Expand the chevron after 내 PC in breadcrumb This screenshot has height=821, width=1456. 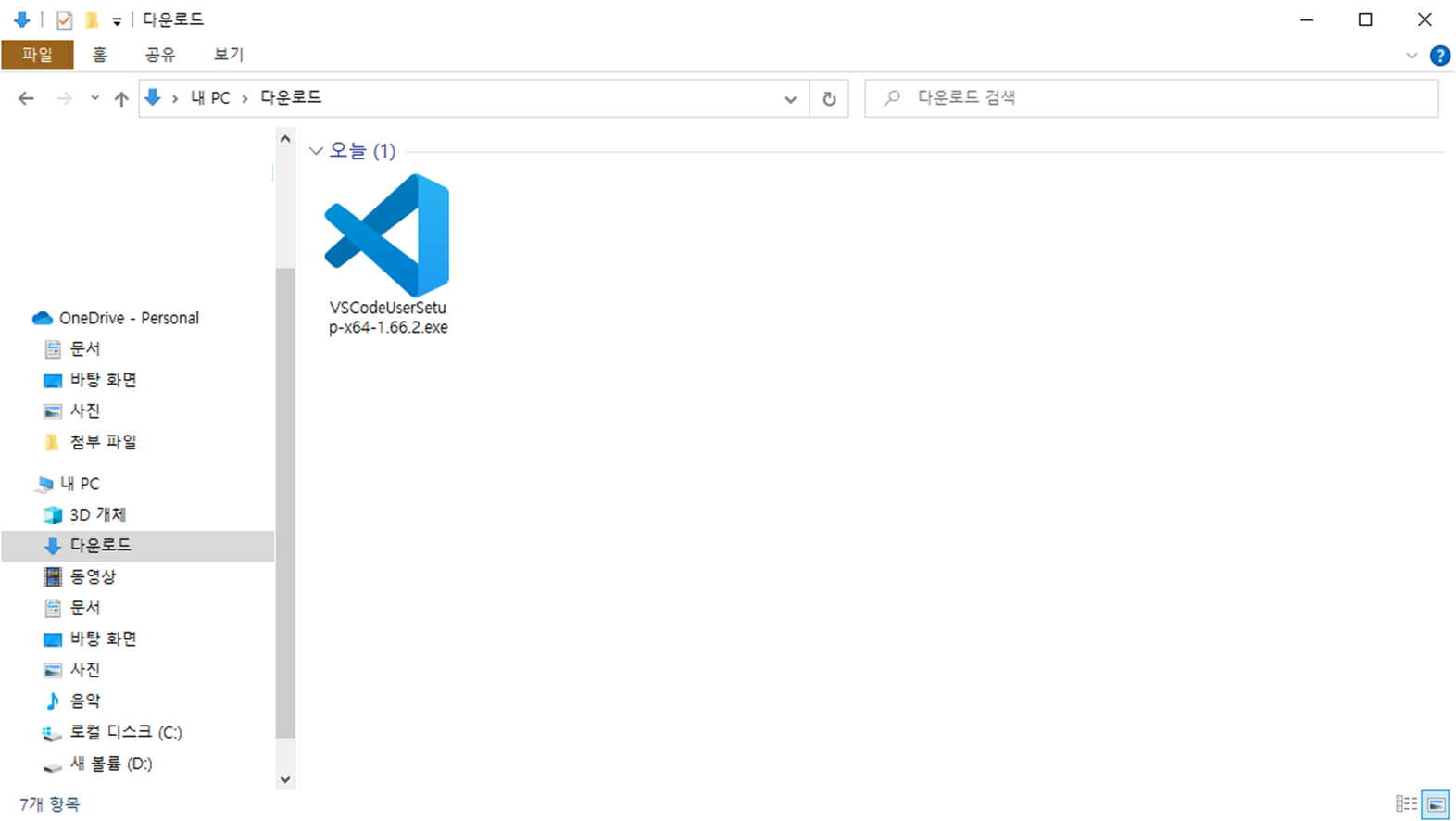[245, 98]
